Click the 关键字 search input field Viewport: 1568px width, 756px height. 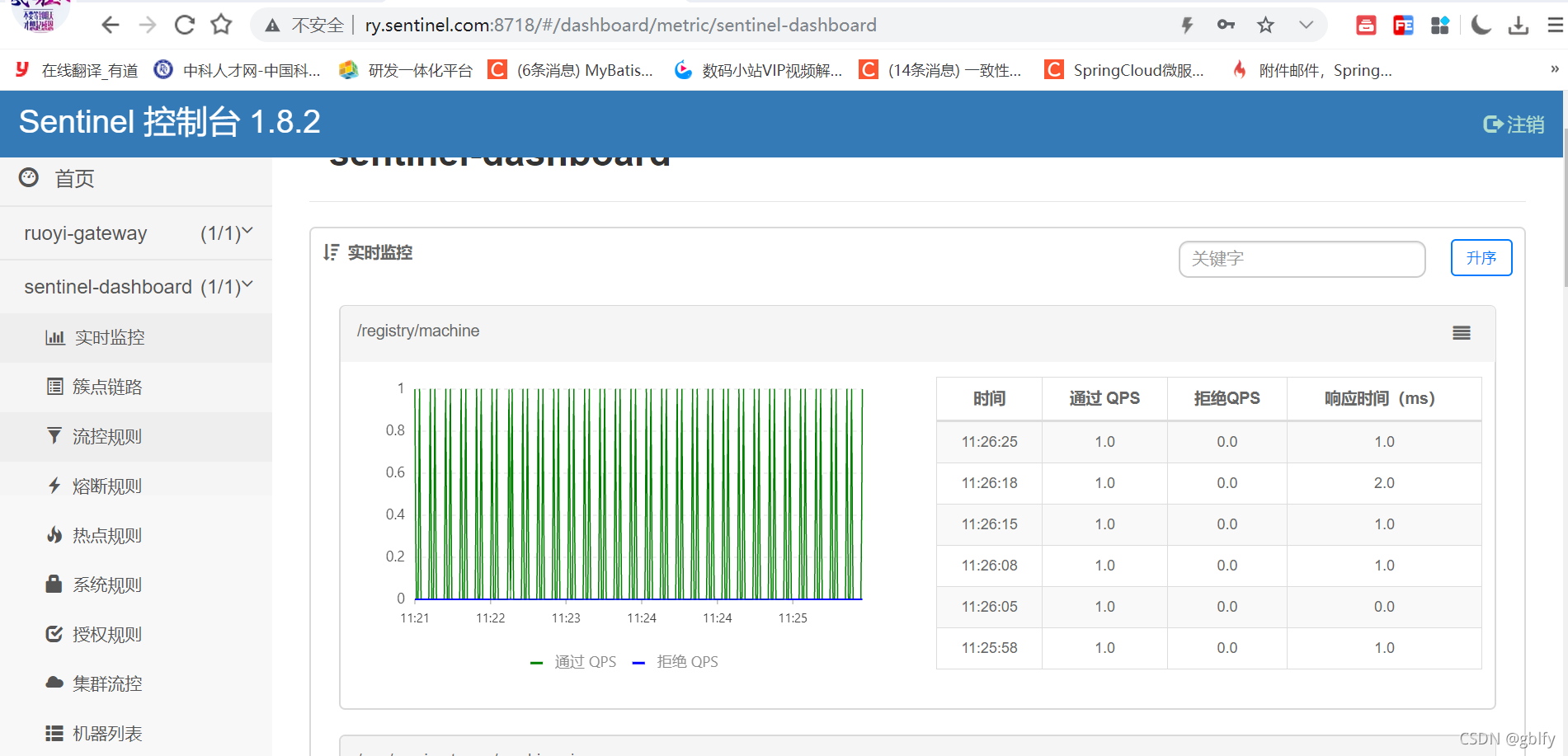(1302, 259)
